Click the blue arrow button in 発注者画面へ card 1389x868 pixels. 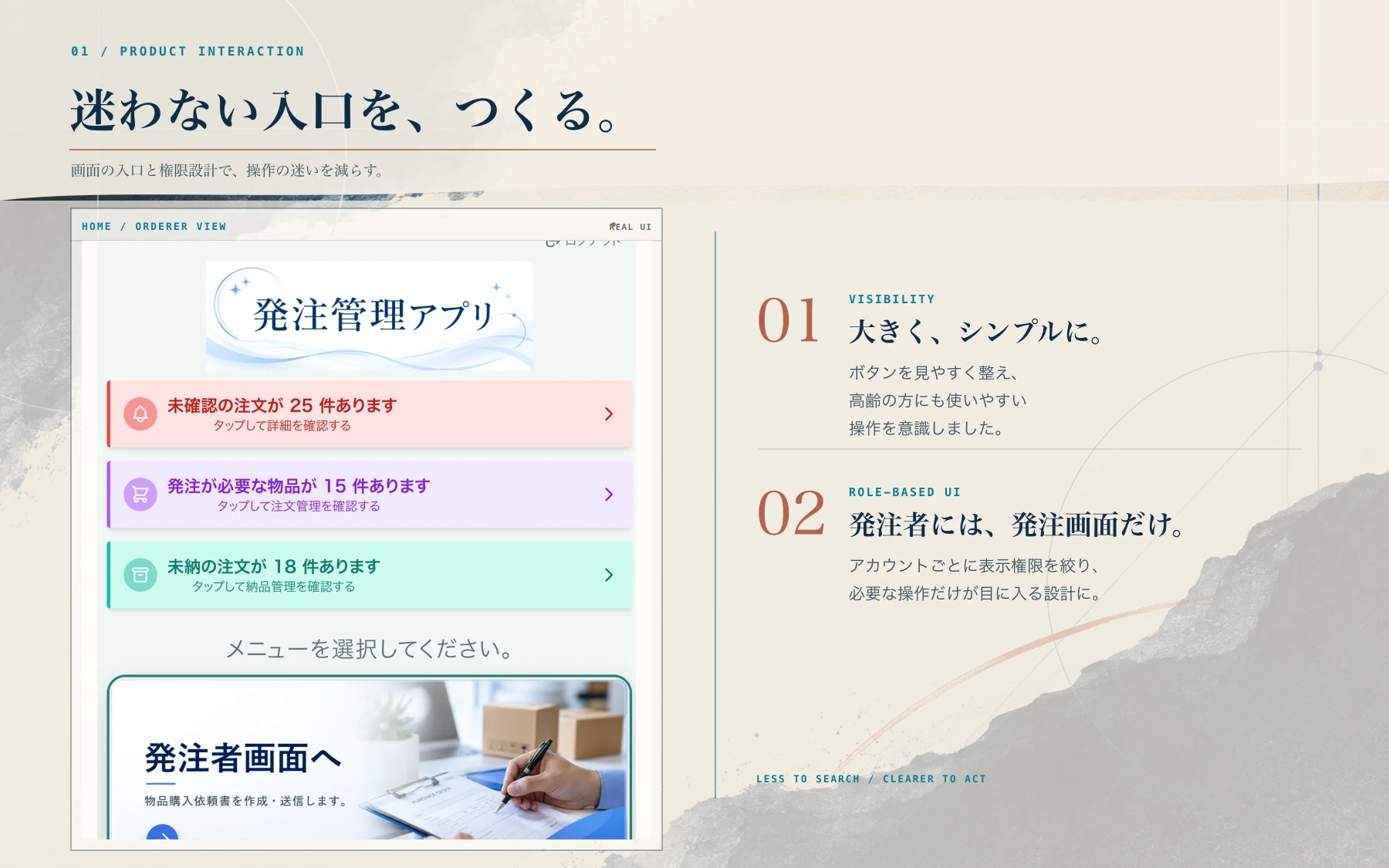162,833
